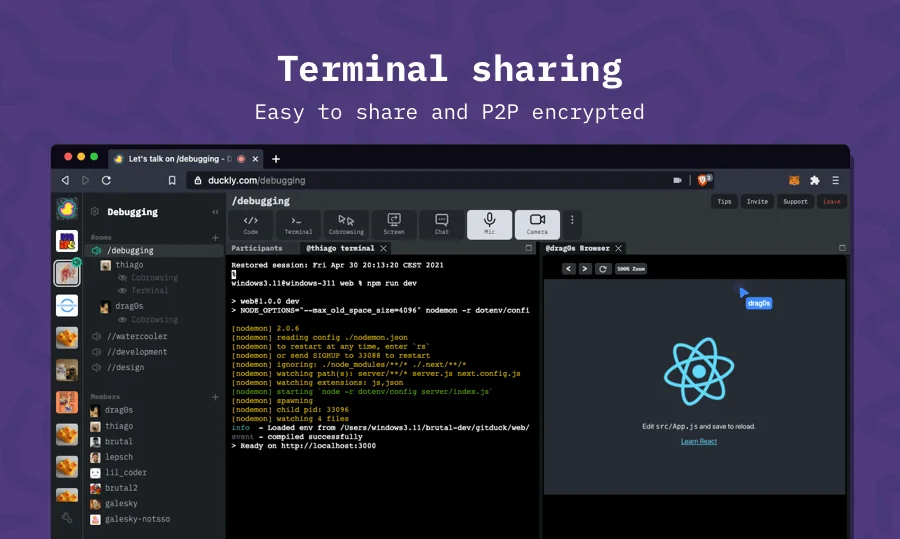Reload the duckly.com page

[106, 180]
